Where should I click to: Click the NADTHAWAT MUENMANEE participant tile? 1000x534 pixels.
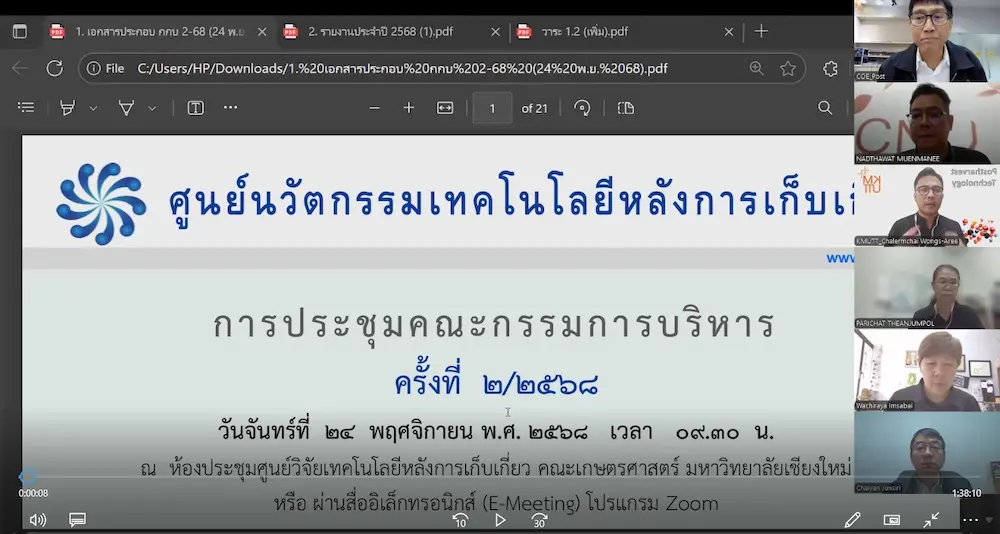pos(927,123)
